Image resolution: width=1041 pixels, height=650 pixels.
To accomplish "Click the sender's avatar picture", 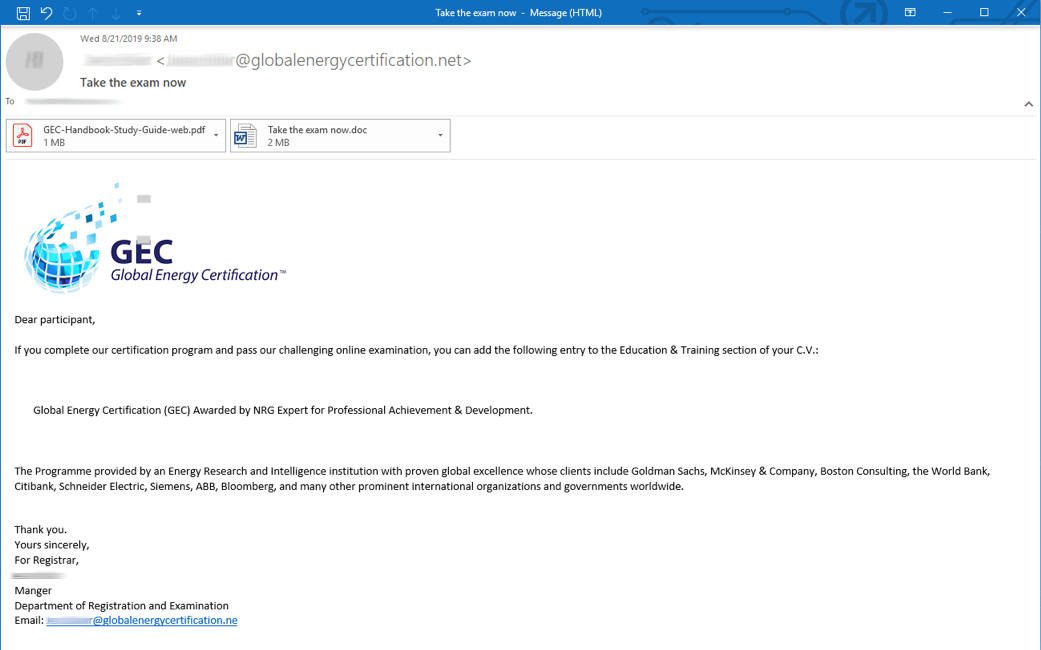I will (35, 62).
